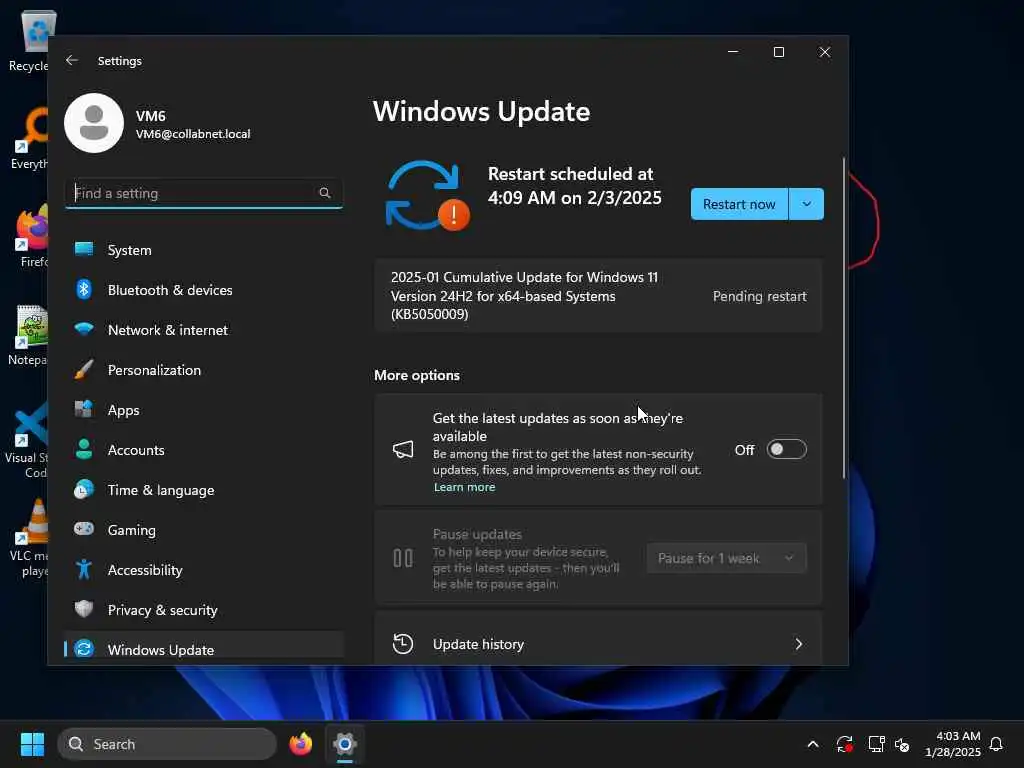Open Privacy & security

pyautogui.click(x=204, y=609)
